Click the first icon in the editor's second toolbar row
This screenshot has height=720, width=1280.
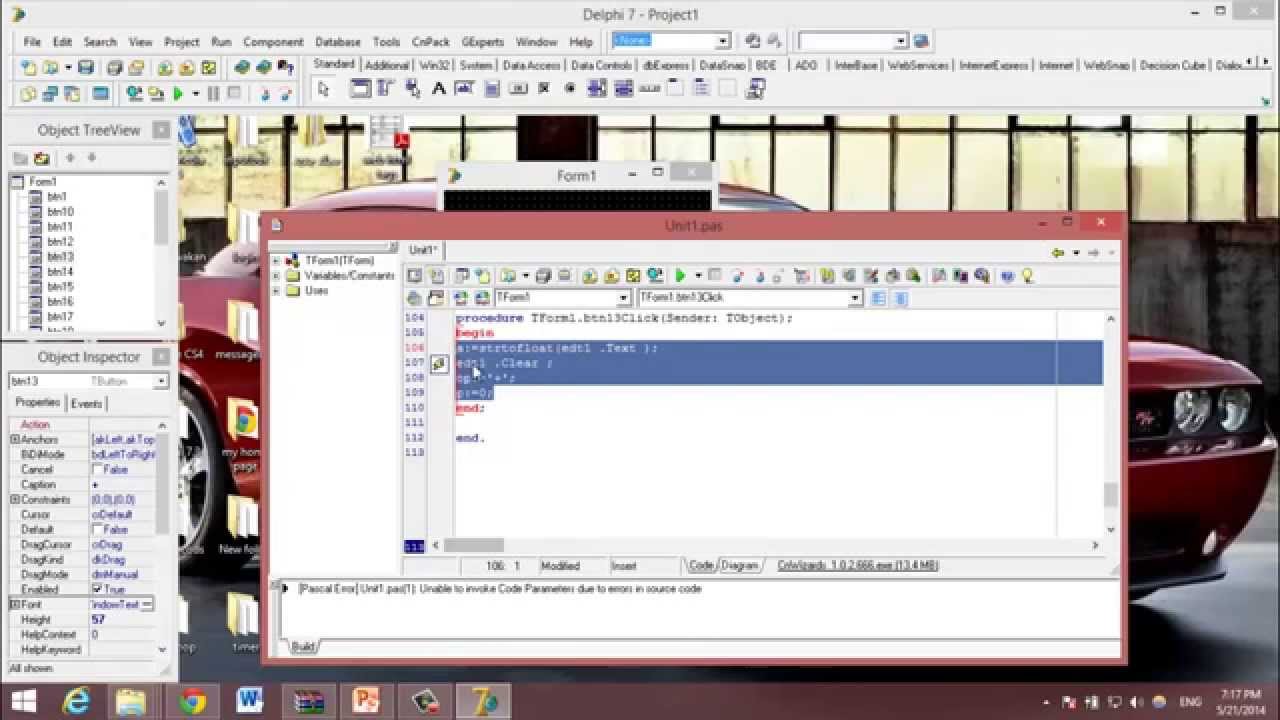[414, 298]
